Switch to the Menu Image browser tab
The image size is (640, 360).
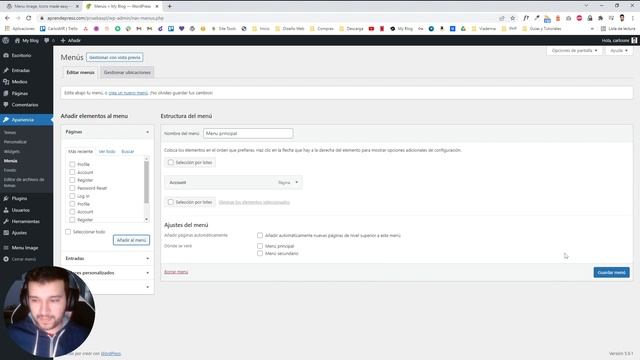pos(41,6)
